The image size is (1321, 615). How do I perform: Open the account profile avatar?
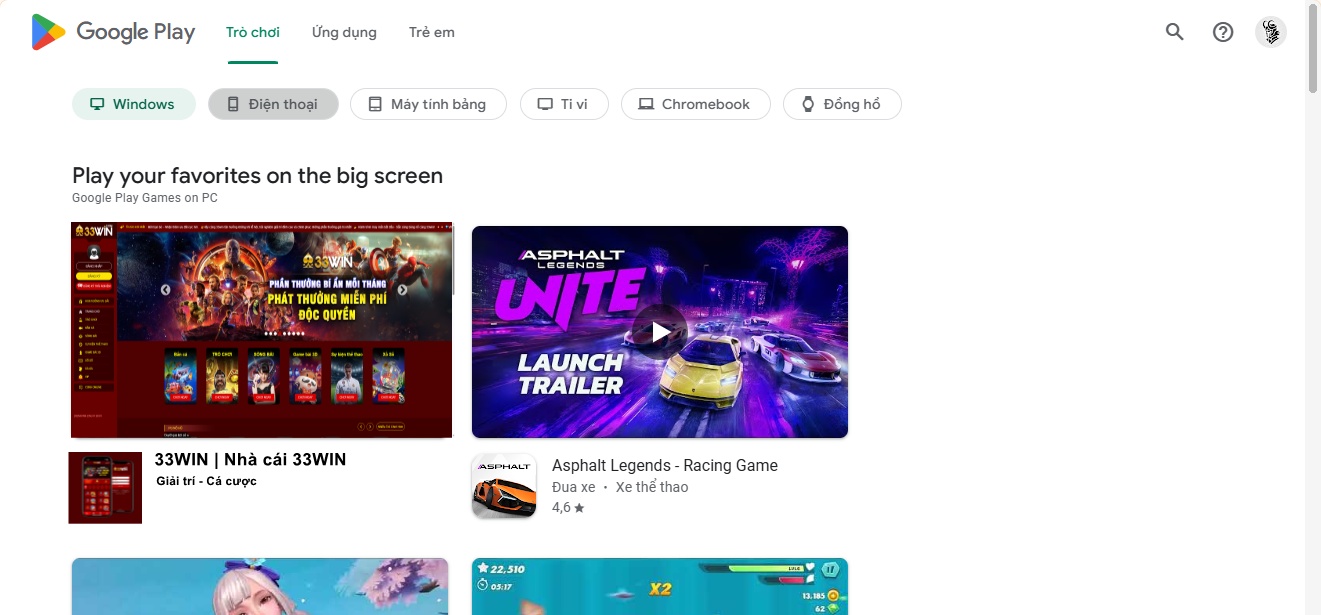click(x=1271, y=32)
